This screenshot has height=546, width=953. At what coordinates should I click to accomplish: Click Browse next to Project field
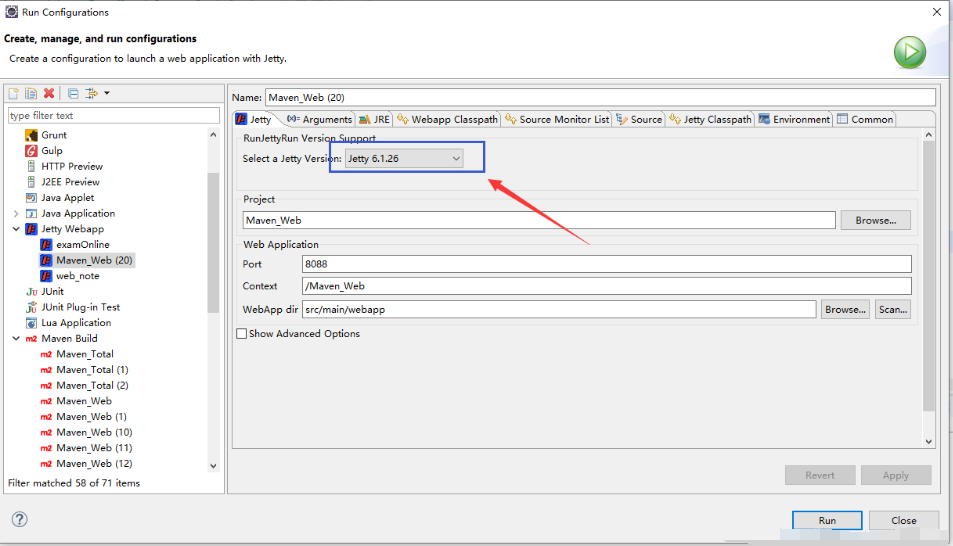tap(875, 220)
